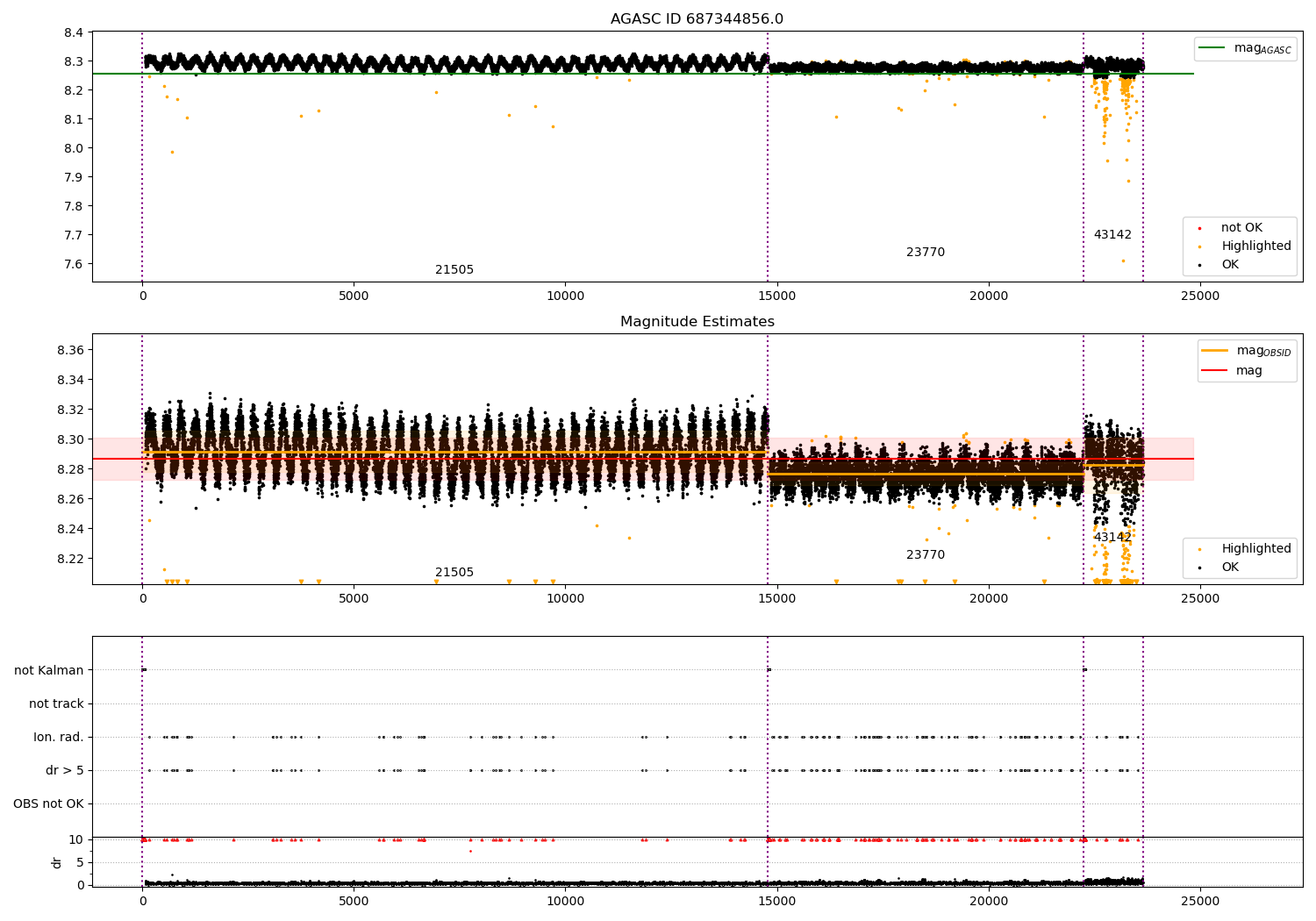1316x921 pixels.
Task: Click the "8.0" y-axis tick of top plot
Action: coord(75,149)
